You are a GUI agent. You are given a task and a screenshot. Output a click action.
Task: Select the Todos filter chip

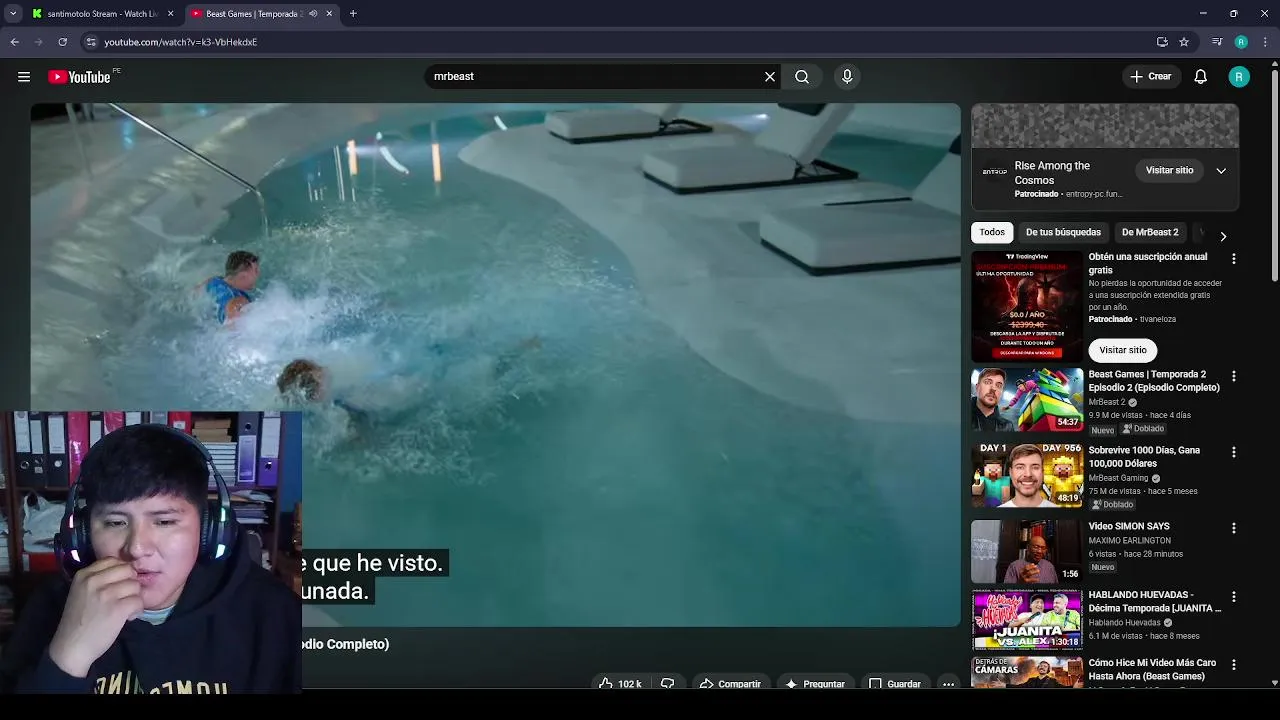point(992,232)
